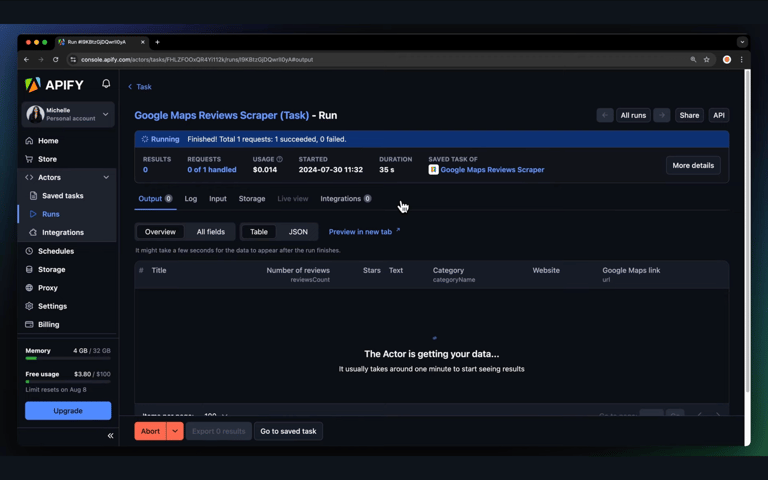Viewport: 768px width, 480px height.
Task: Open Settings in the sidebar
Action: point(52,306)
